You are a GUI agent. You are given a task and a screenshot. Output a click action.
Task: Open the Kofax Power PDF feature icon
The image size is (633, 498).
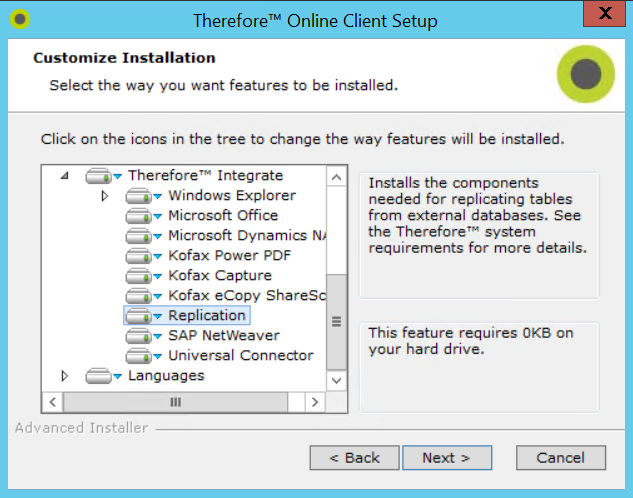[x=142, y=256]
